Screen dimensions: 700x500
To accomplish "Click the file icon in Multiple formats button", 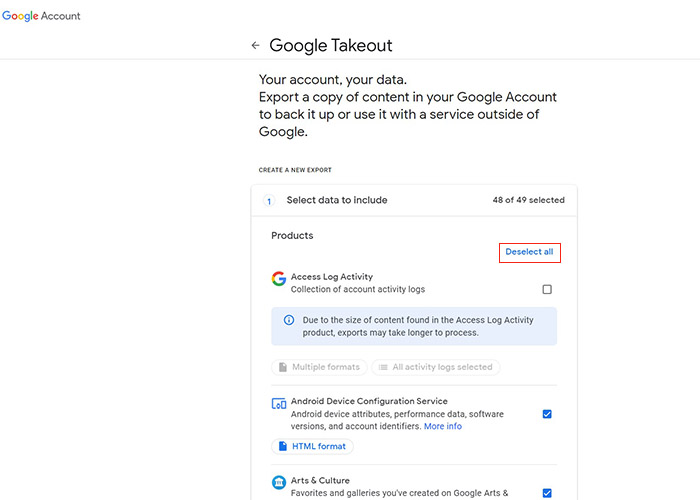I will 283,367.
